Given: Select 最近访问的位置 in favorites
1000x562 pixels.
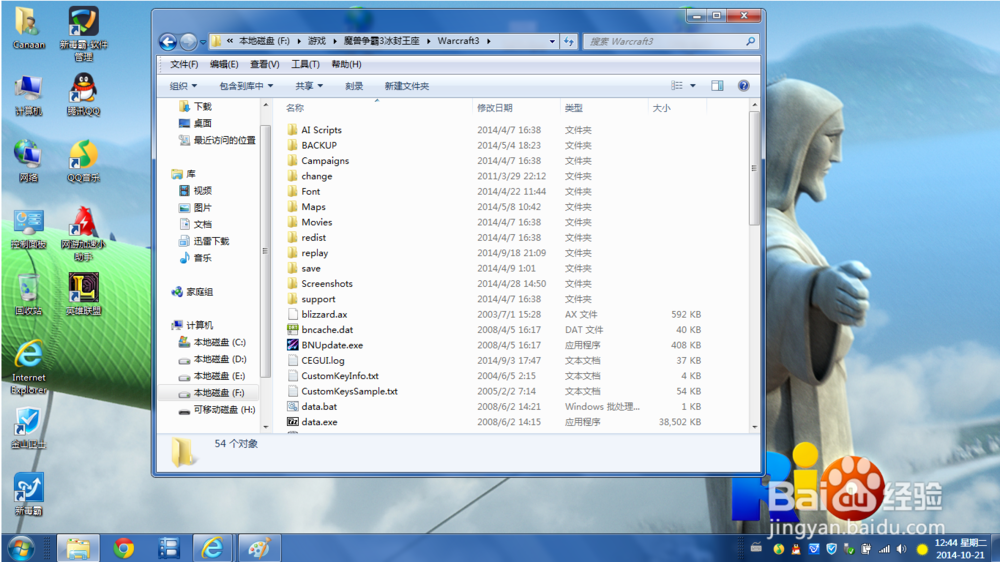Looking at the screenshot, I should pos(217,140).
